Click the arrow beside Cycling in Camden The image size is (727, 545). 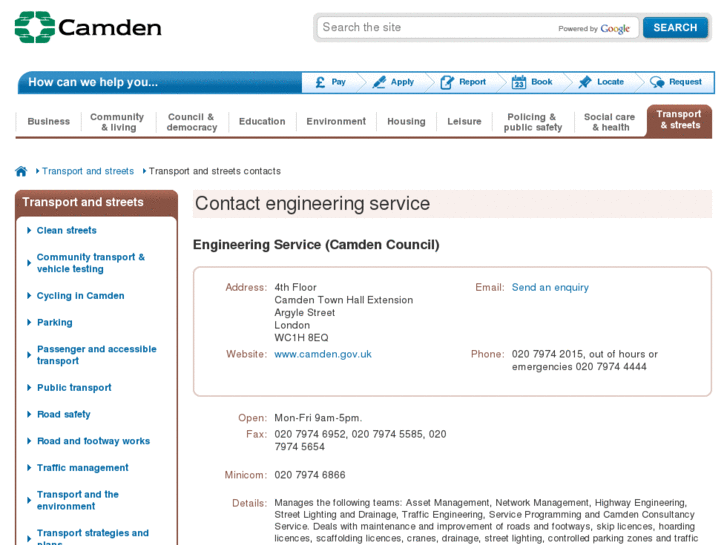29,296
